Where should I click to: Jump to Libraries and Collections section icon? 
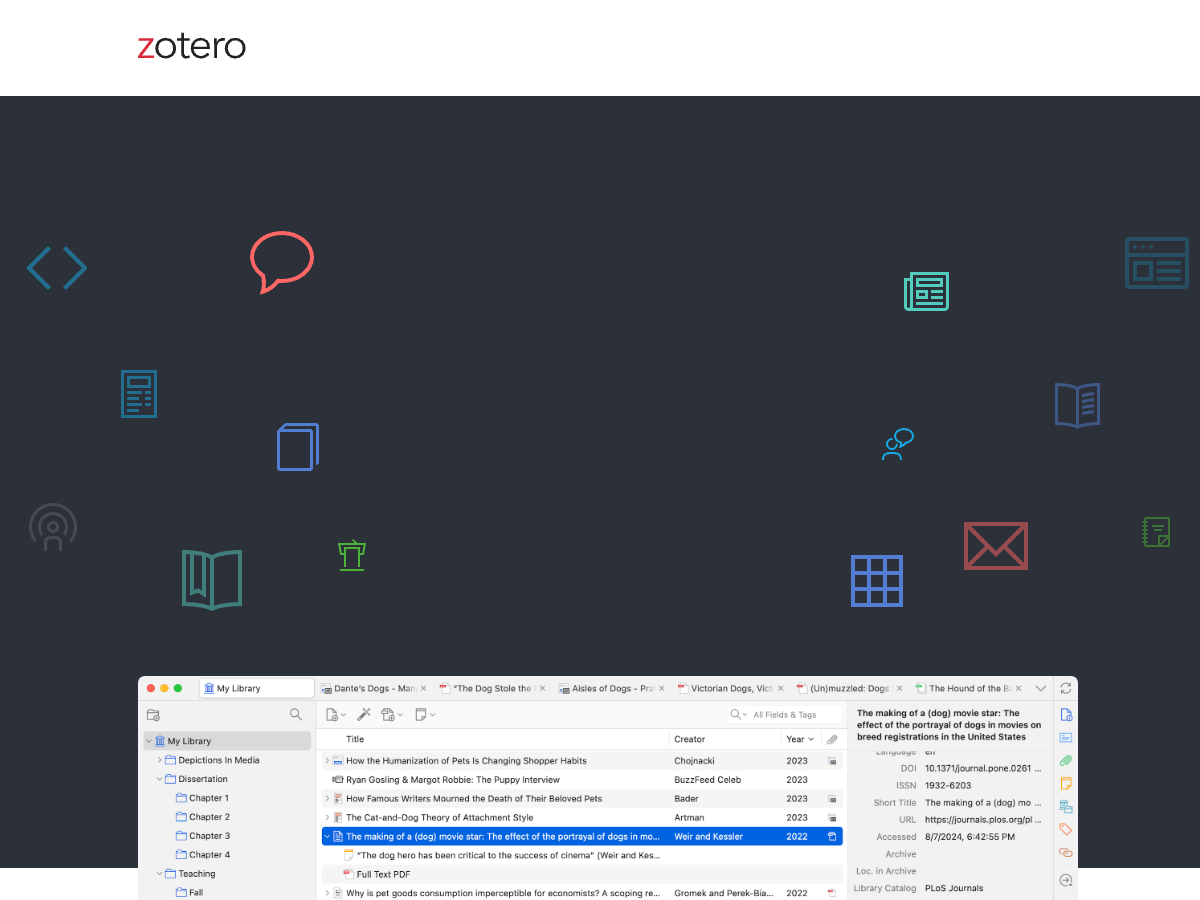[1066, 807]
